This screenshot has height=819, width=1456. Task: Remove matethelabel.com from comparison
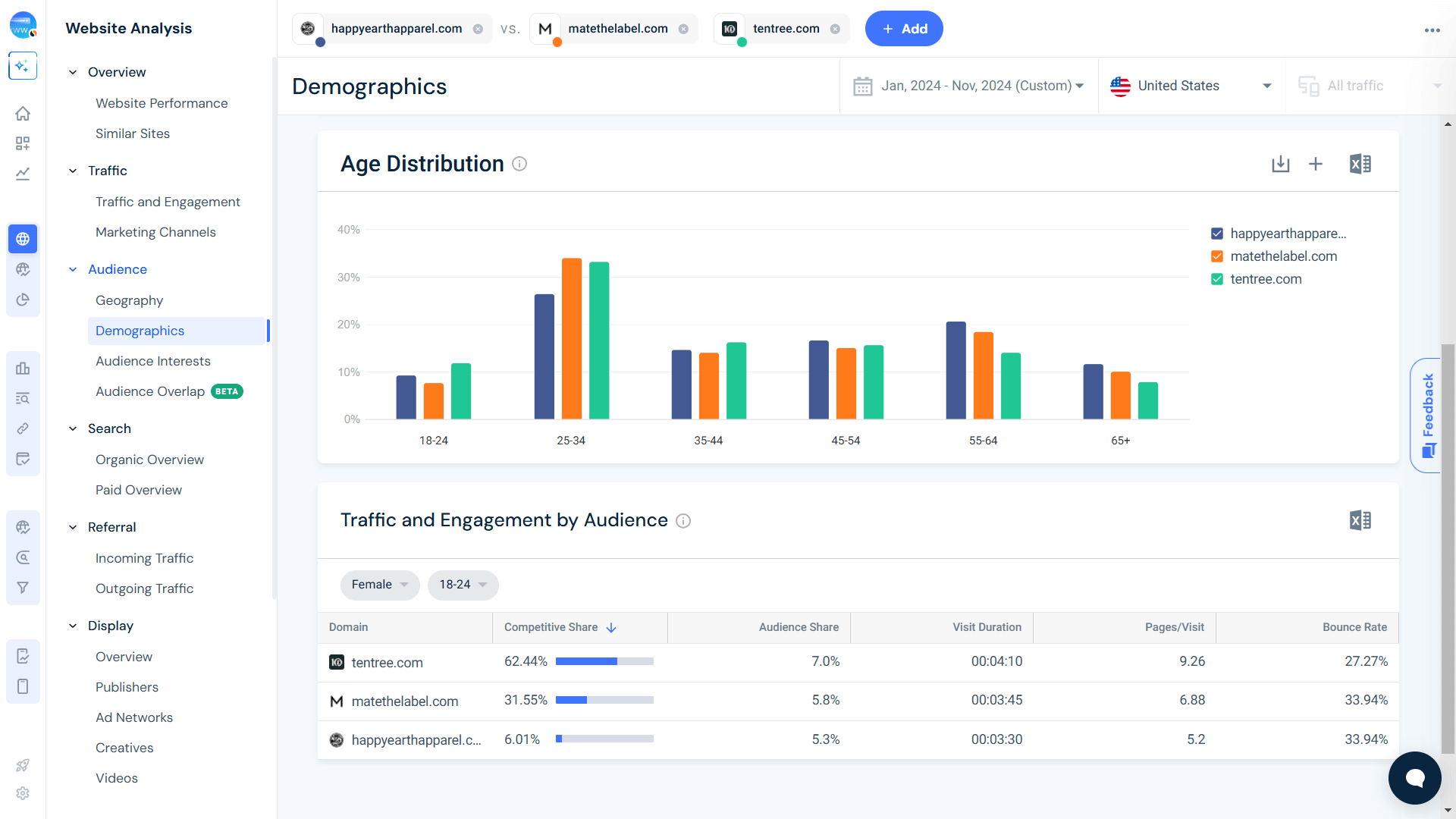point(683,29)
